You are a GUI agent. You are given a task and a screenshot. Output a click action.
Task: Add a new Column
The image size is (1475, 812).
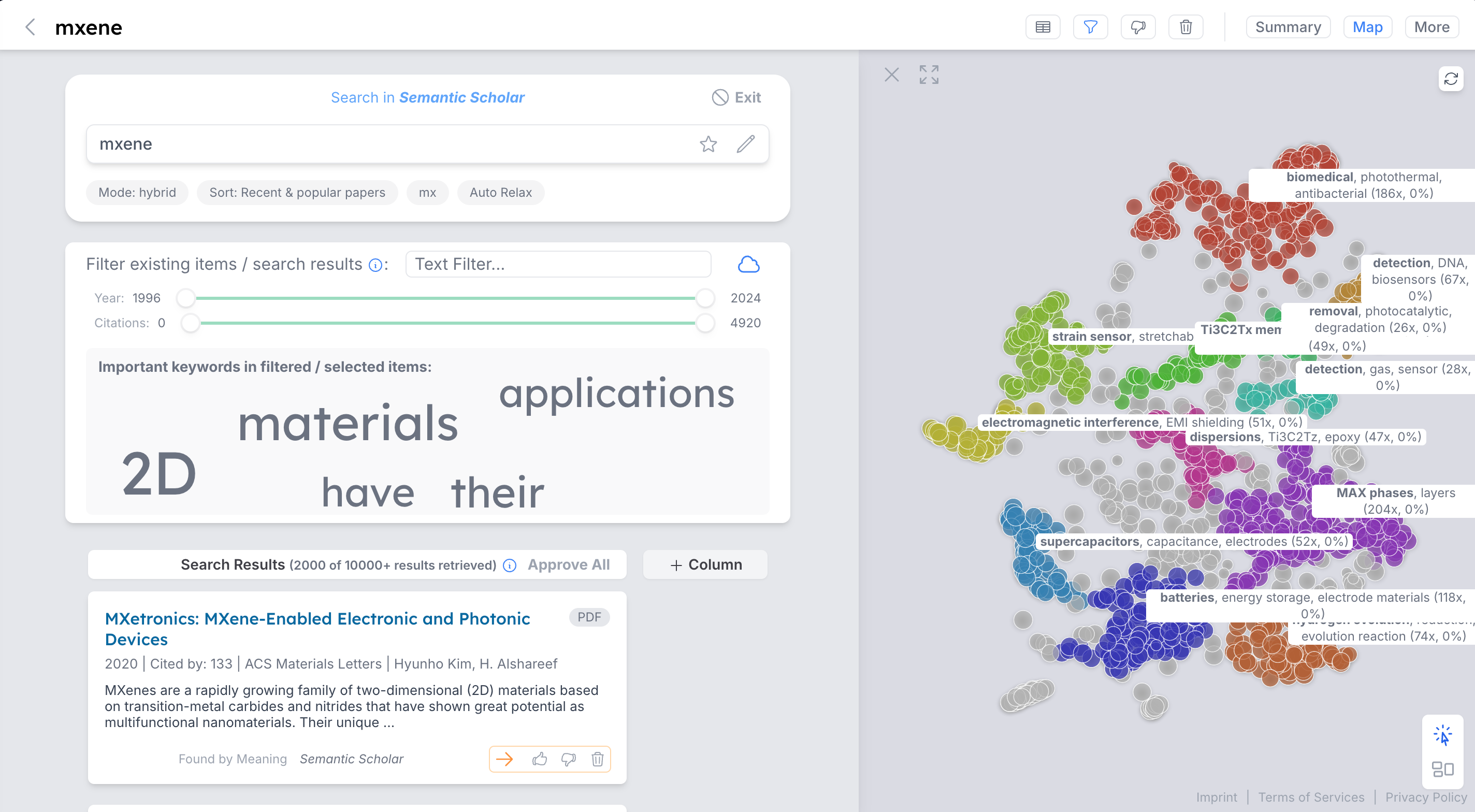[x=705, y=564]
